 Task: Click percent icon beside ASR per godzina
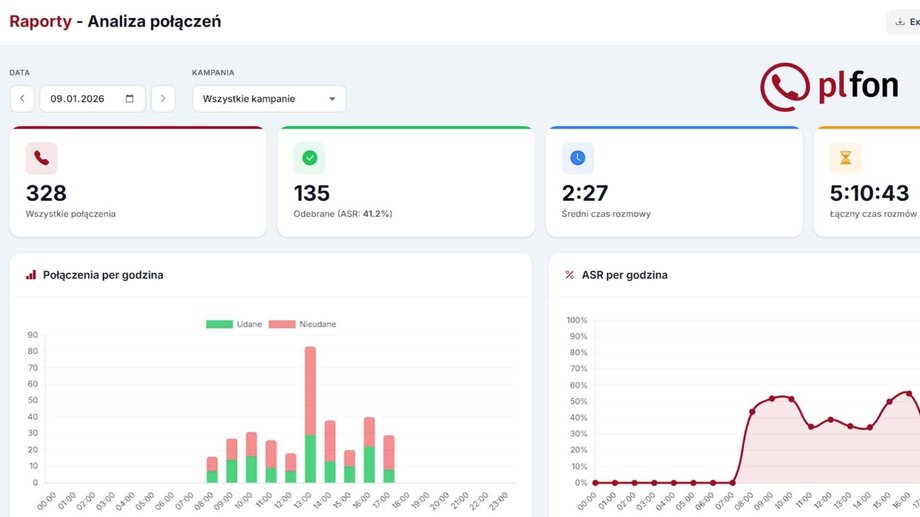tap(569, 275)
